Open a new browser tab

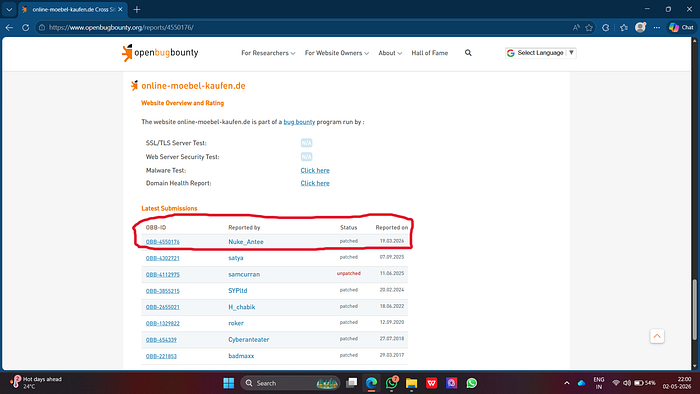click(137, 9)
